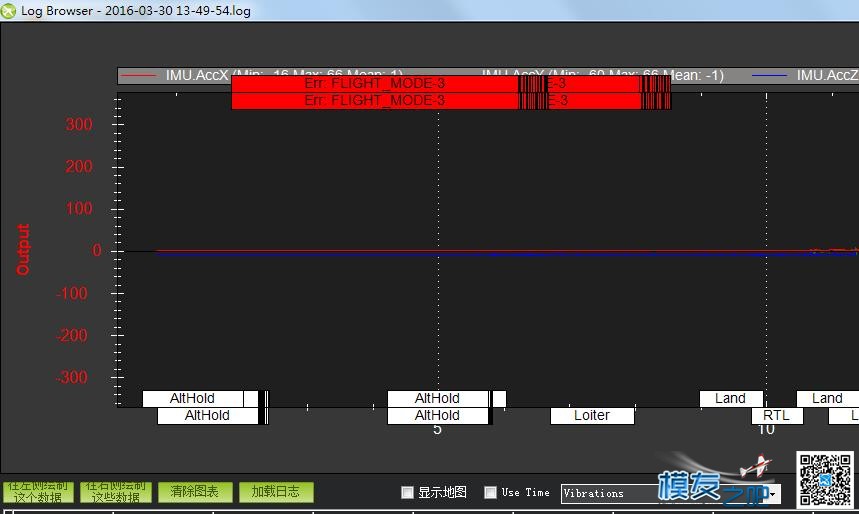Click the blue IMU.AccZ legend line
This screenshot has height=514, width=859.
click(x=769, y=76)
